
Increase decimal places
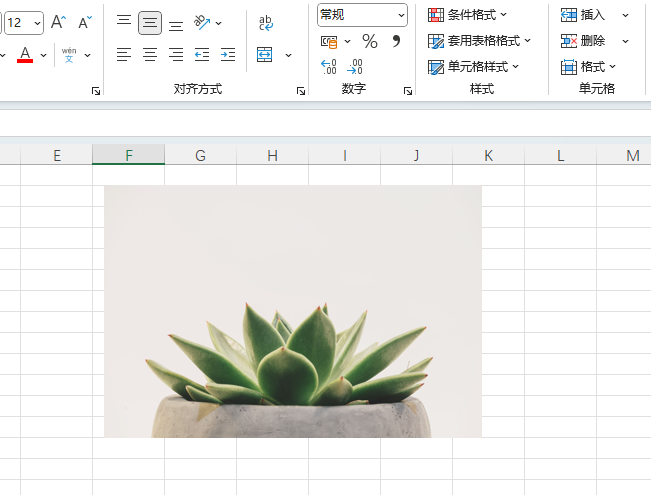pyautogui.click(x=329, y=66)
